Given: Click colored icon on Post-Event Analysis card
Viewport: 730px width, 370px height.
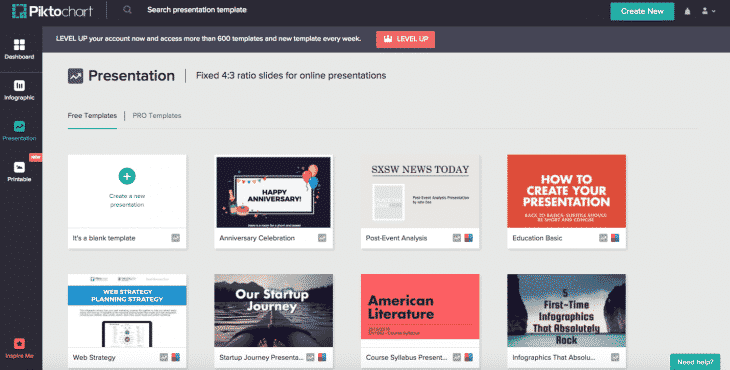Looking at the screenshot, I should click(x=469, y=238).
